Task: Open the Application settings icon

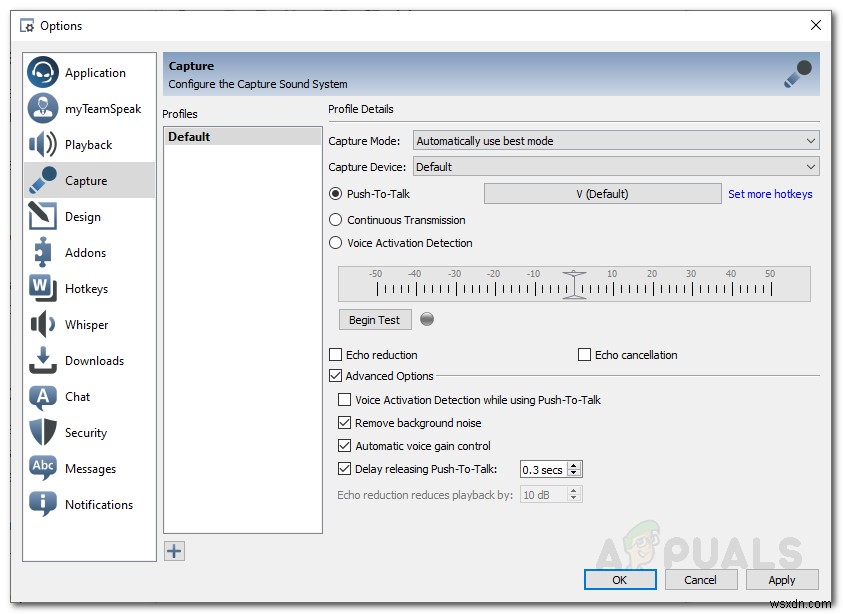Action: coord(41,72)
